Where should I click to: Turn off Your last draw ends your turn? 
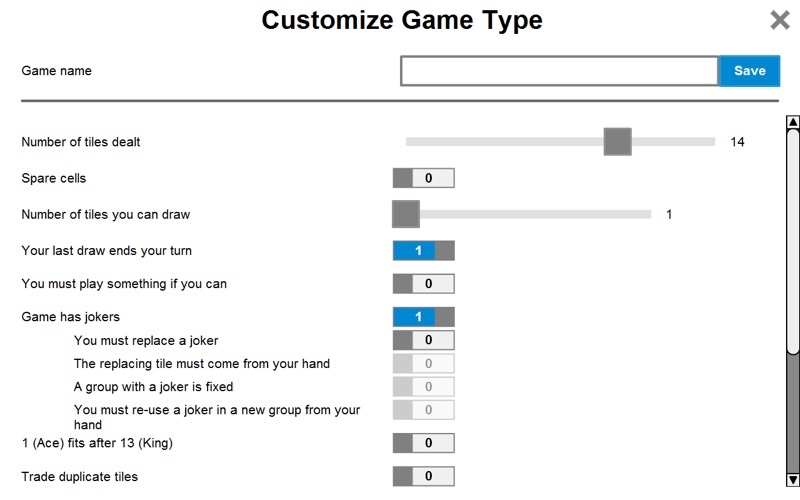424,250
